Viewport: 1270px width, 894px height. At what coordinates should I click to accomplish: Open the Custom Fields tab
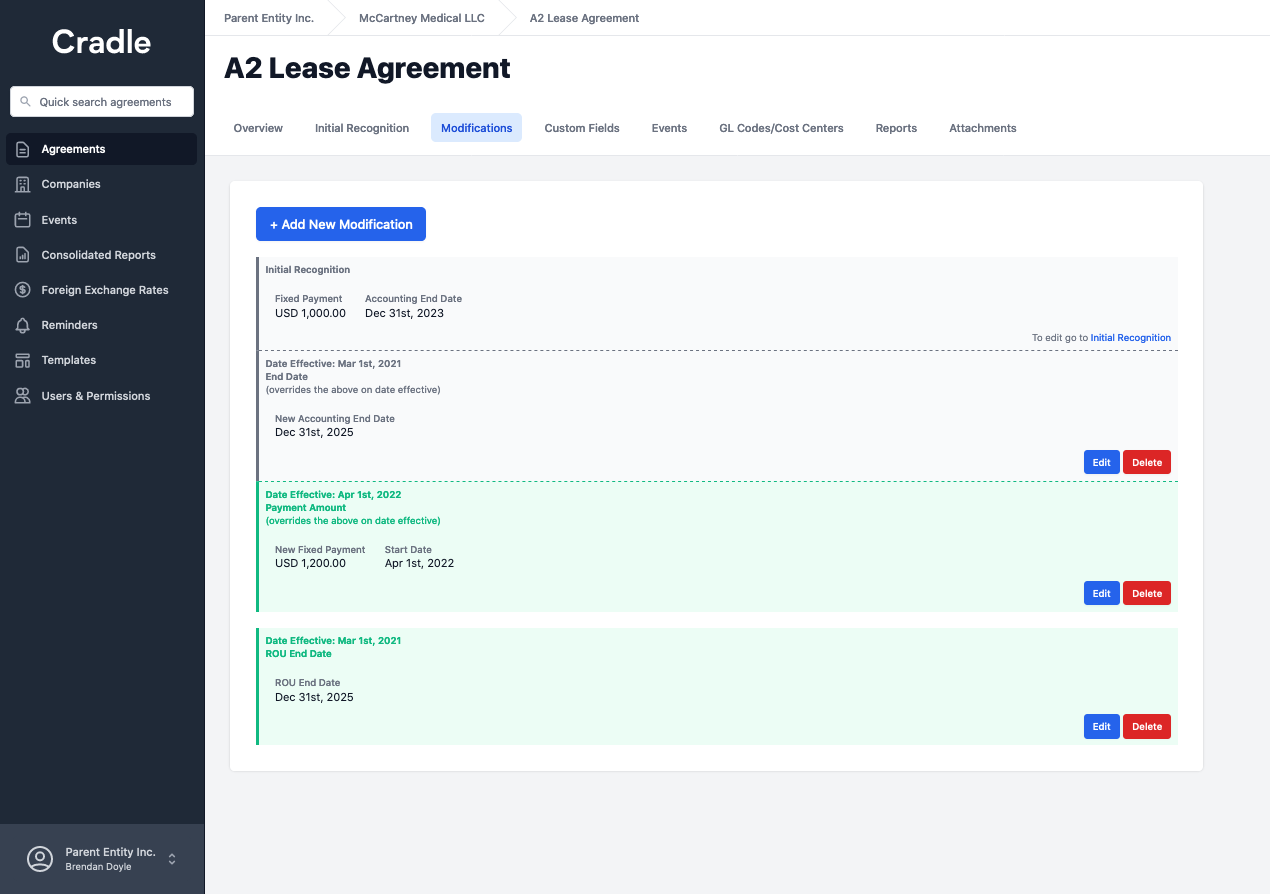[x=581, y=128]
